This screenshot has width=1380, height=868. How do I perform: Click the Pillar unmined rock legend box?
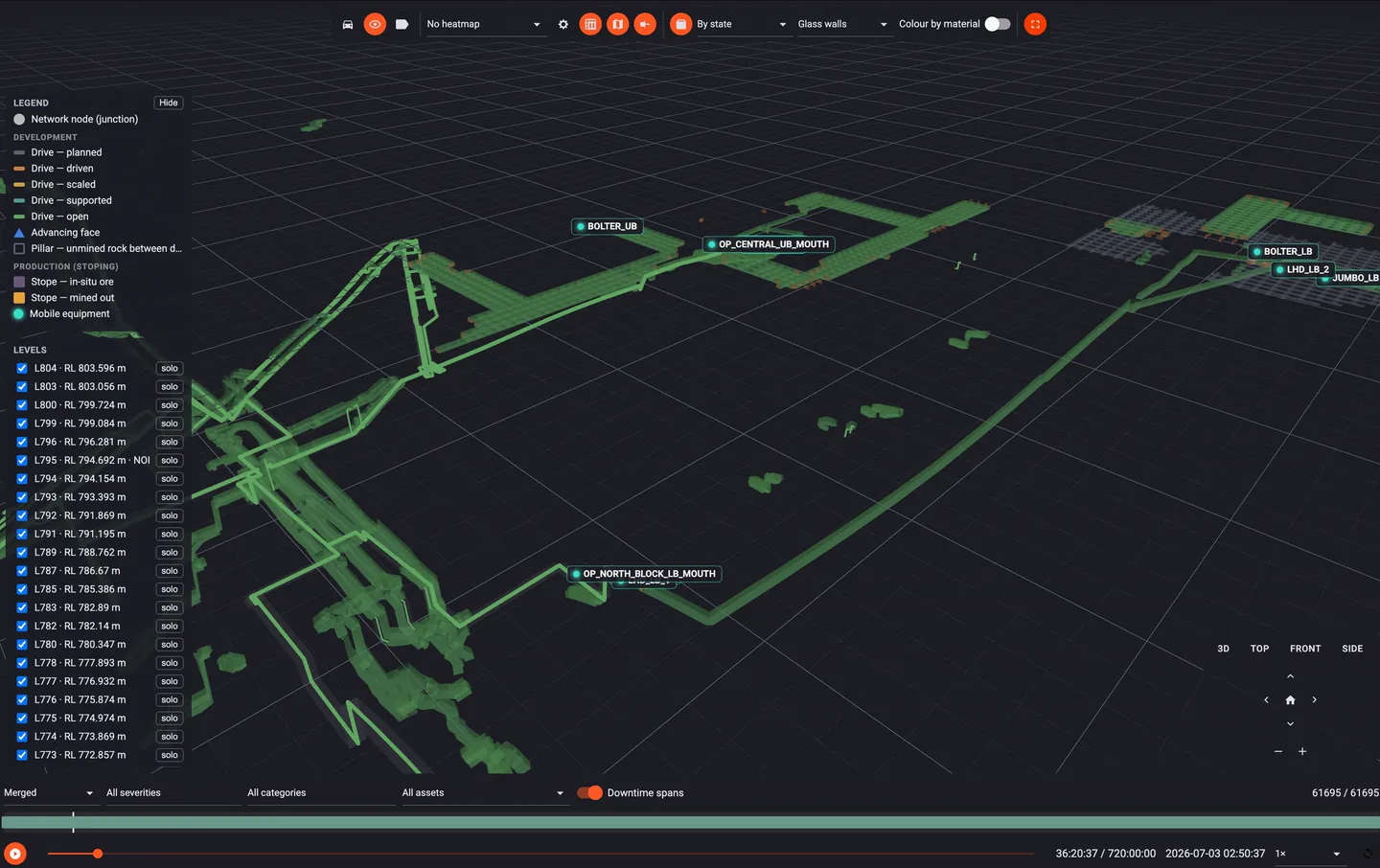point(19,248)
